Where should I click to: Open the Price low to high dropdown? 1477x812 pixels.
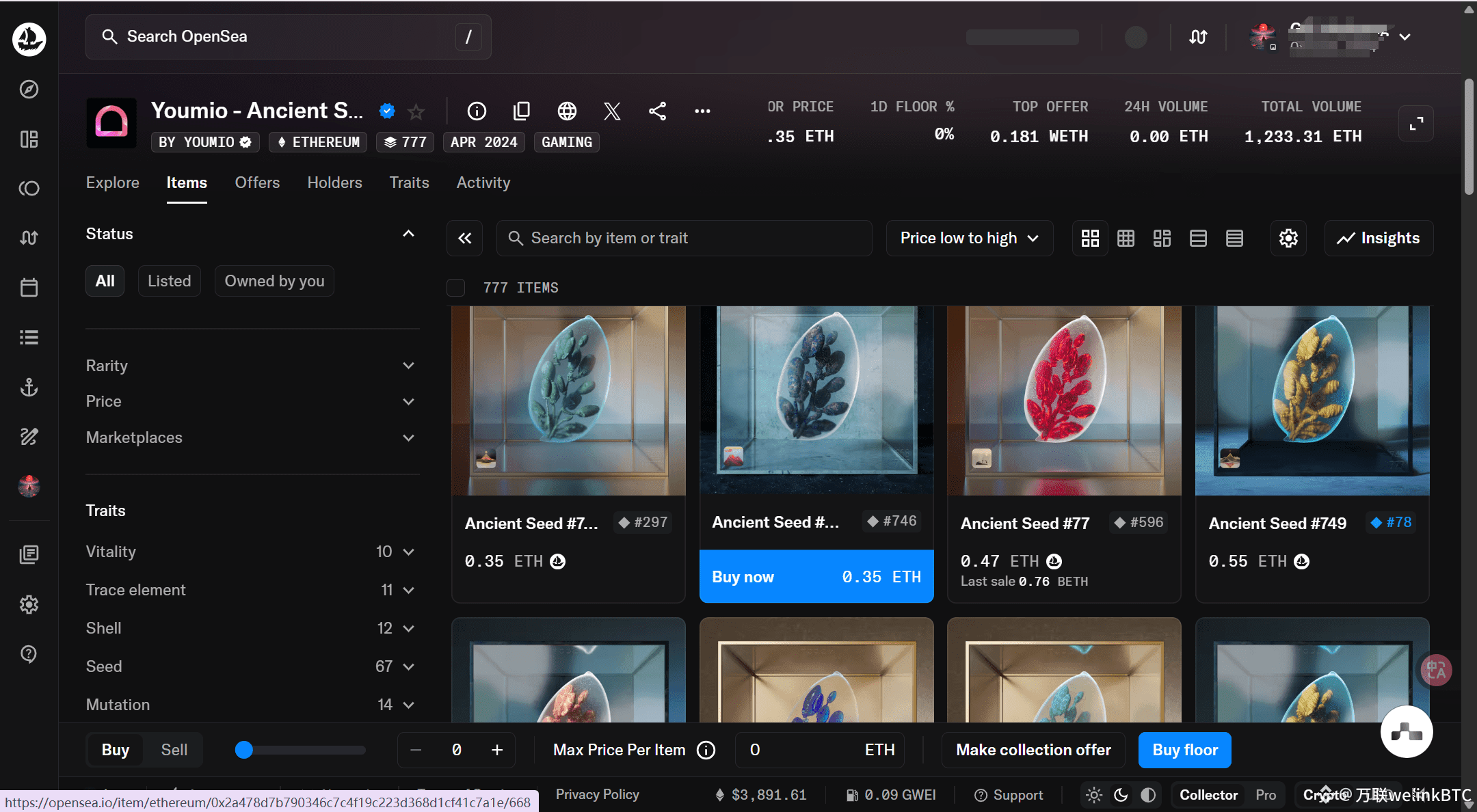969,238
